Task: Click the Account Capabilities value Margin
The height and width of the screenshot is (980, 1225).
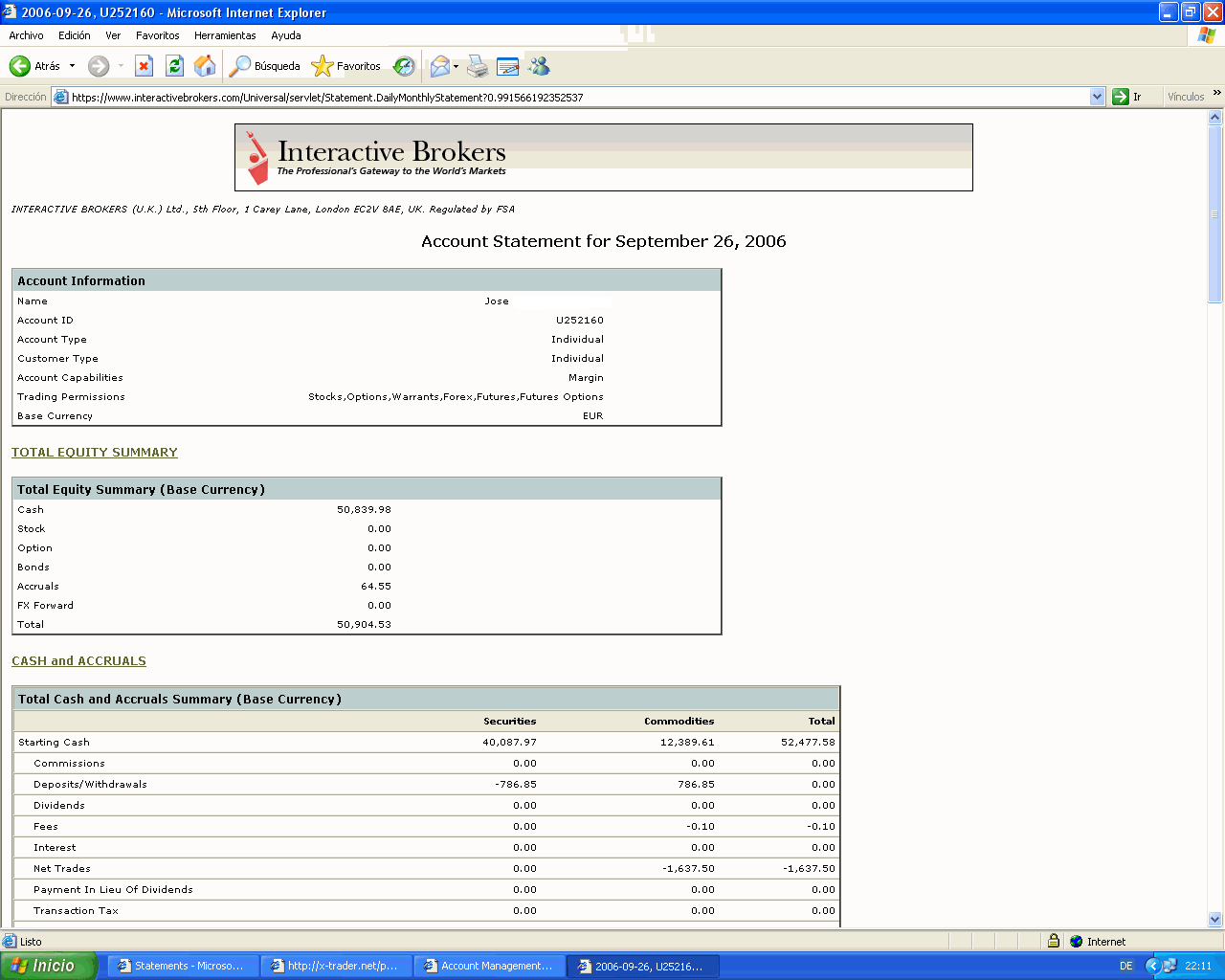Action: tap(586, 378)
